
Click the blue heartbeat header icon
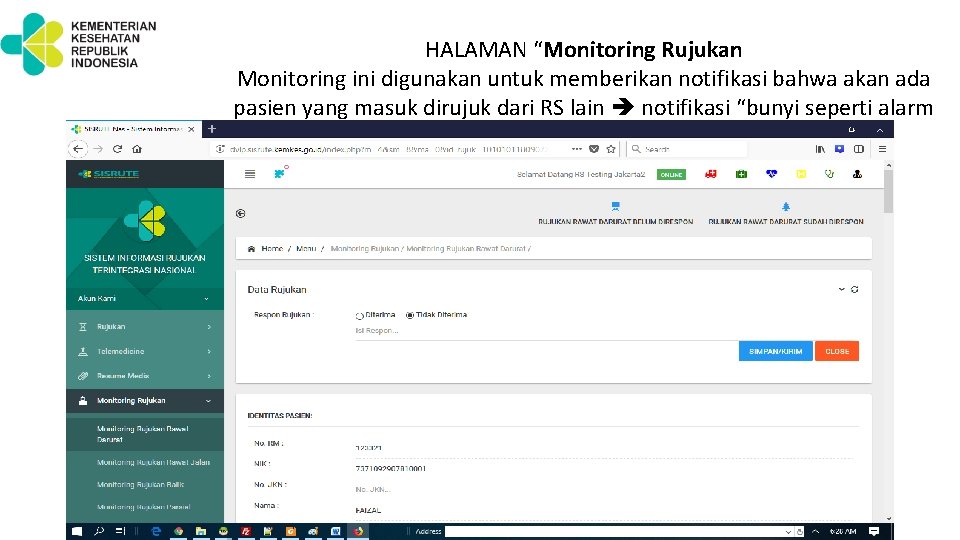point(771,174)
